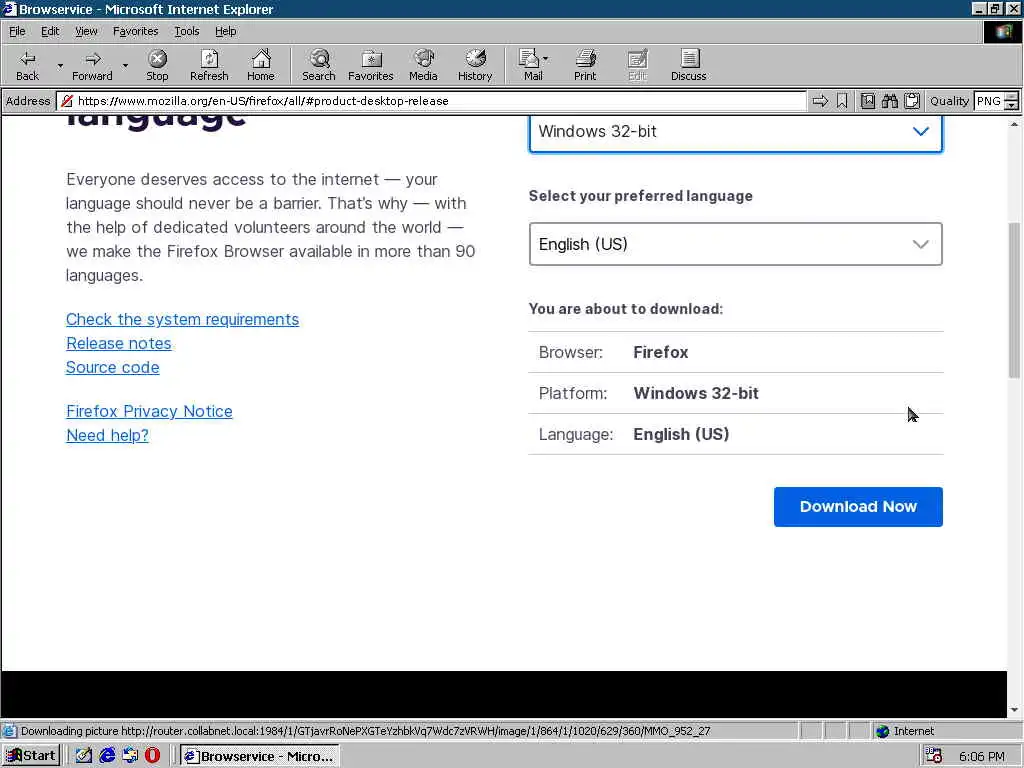Click the desktop quick launch icon left of Opera

[x=130, y=756]
